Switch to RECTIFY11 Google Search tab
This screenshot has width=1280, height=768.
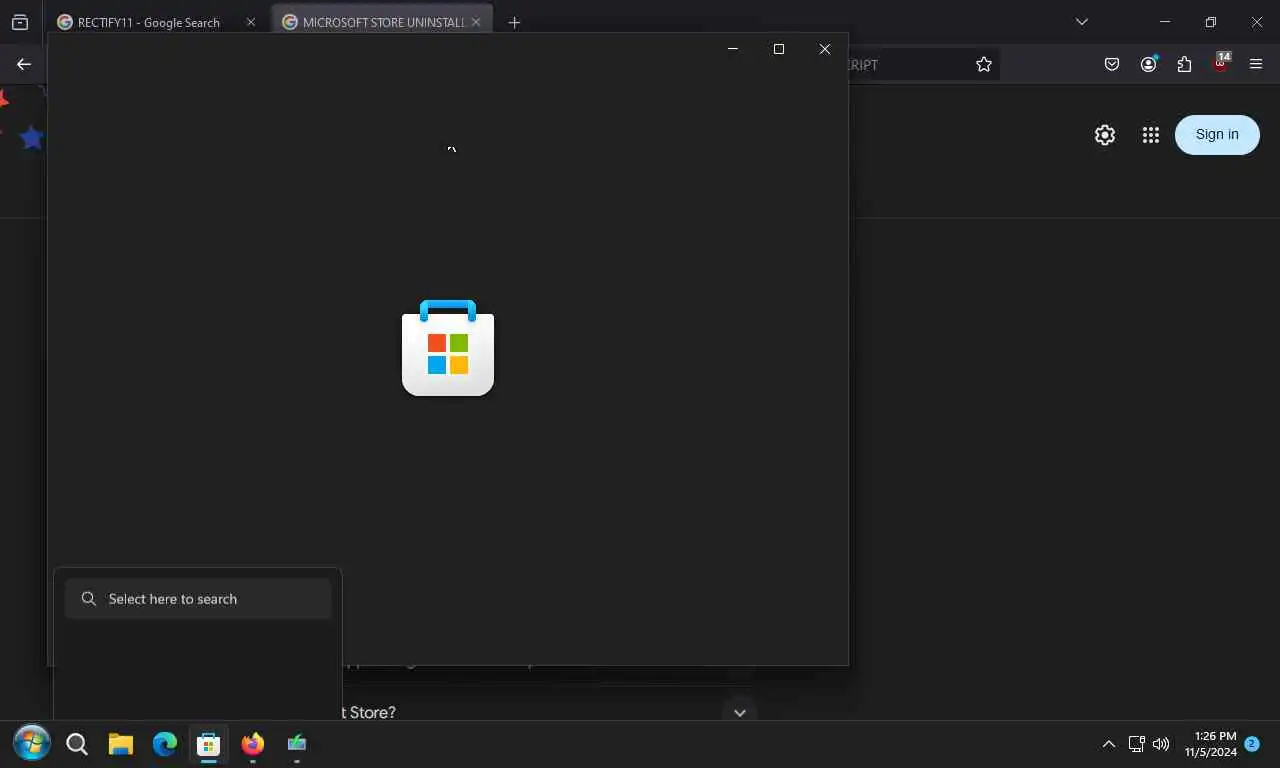click(x=149, y=22)
